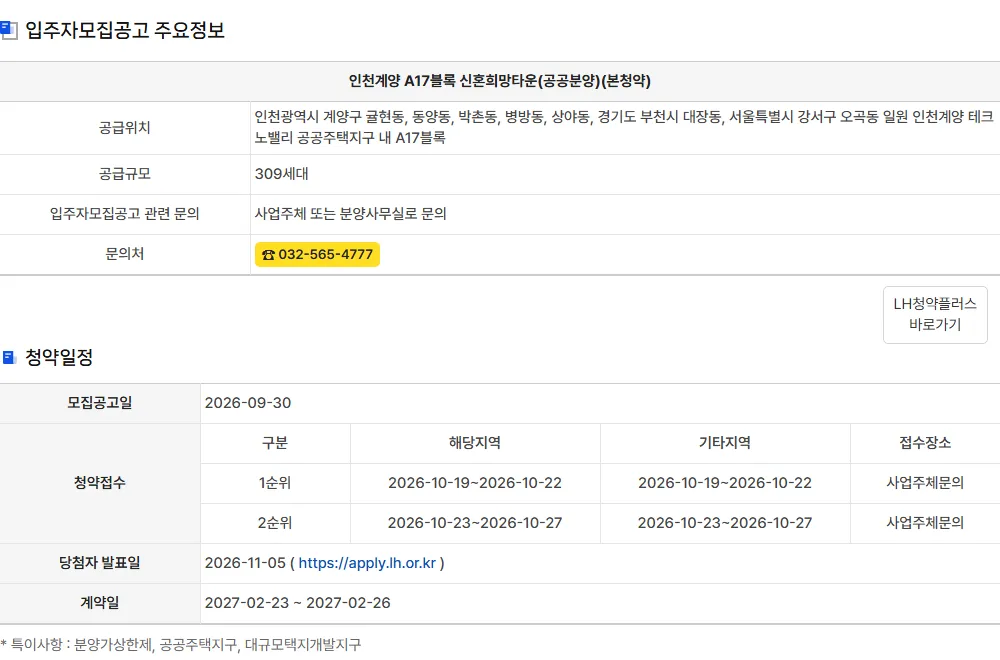The height and width of the screenshot is (660, 1000).
Task: Select 1순위 해당지역 date 2026-10-19~2026-10-22
Action: 474,483
